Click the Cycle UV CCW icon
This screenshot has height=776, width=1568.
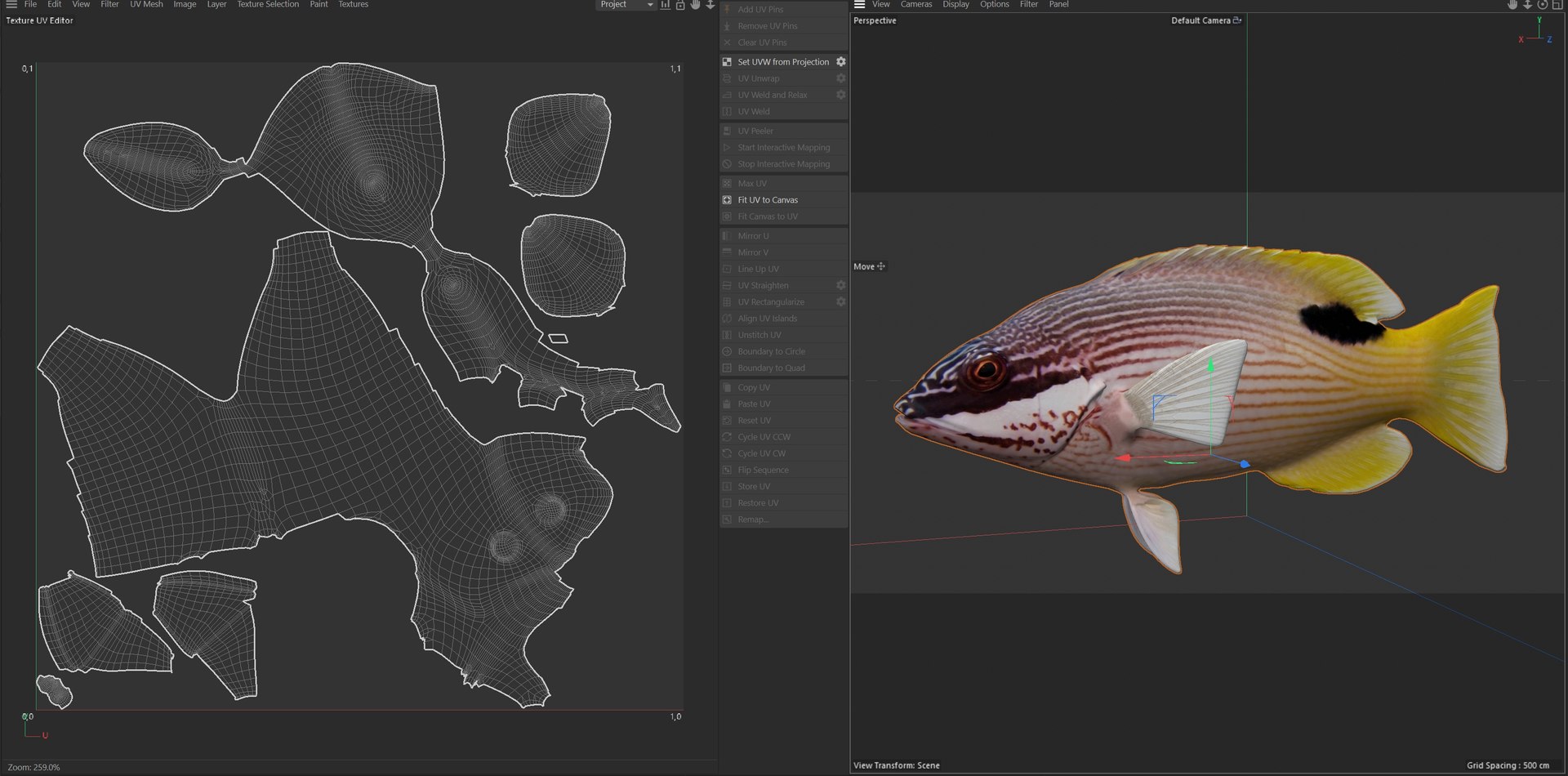[x=727, y=437]
